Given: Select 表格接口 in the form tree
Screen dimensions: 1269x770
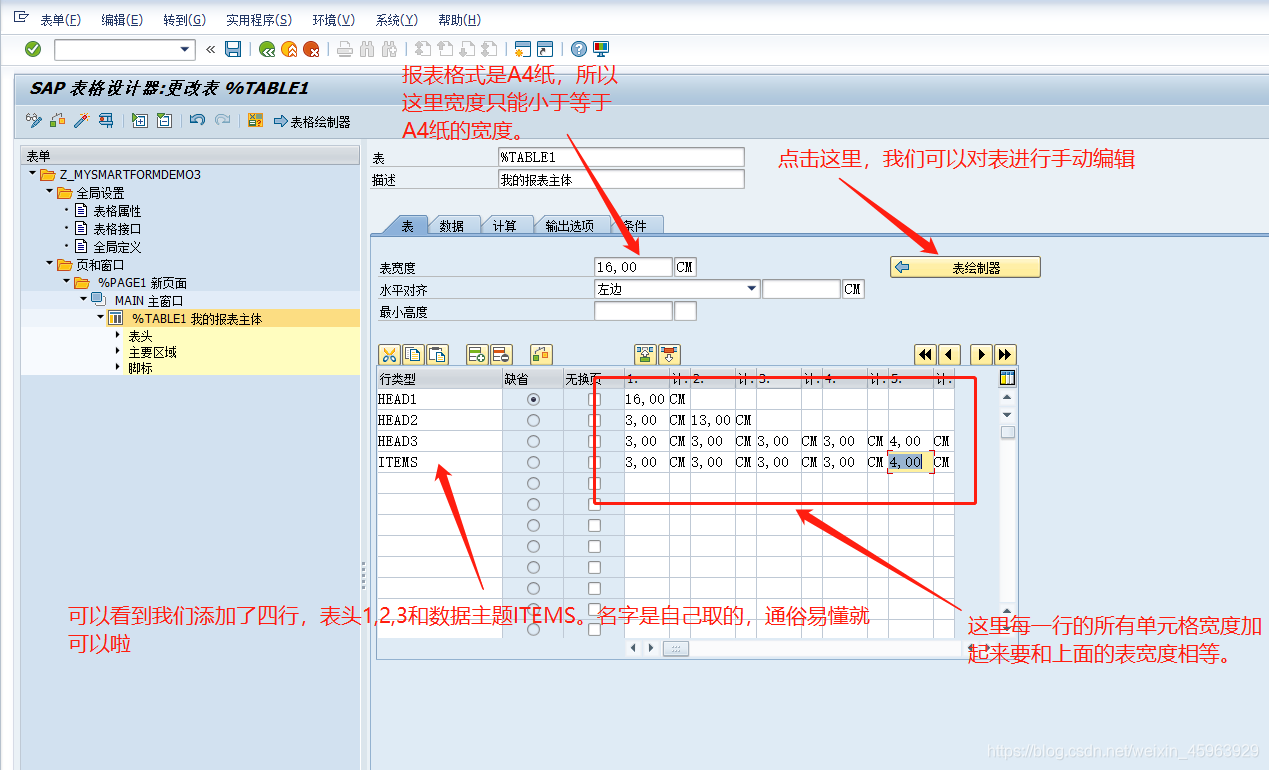Looking at the screenshot, I should coord(117,228).
